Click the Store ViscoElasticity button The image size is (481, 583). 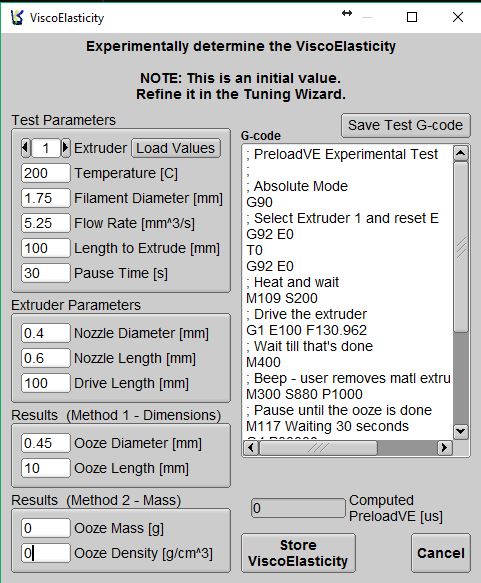[298, 553]
